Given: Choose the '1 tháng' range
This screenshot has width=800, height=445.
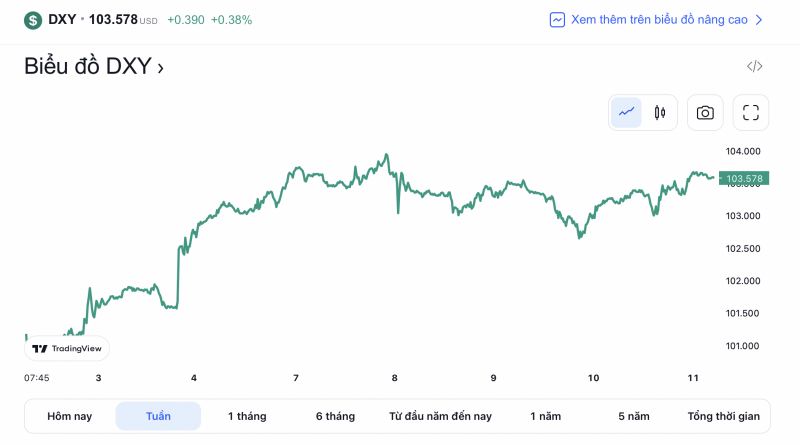Looking at the screenshot, I should coord(247,416).
